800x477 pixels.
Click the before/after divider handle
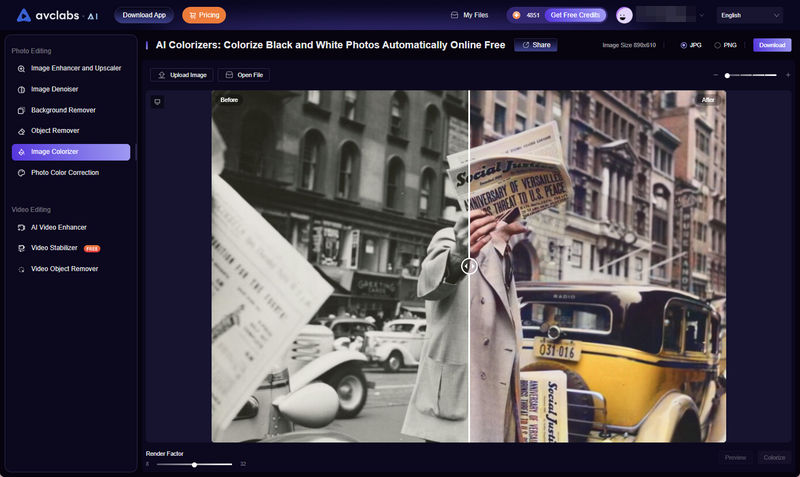click(469, 266)
